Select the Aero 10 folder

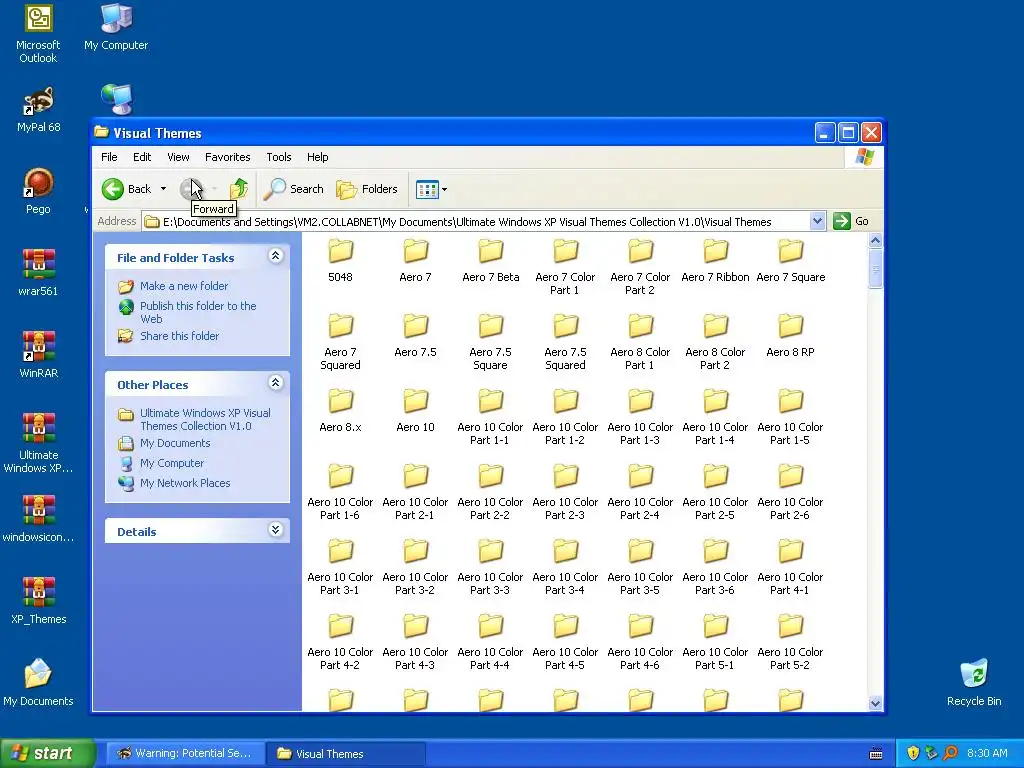click(415, 411)
